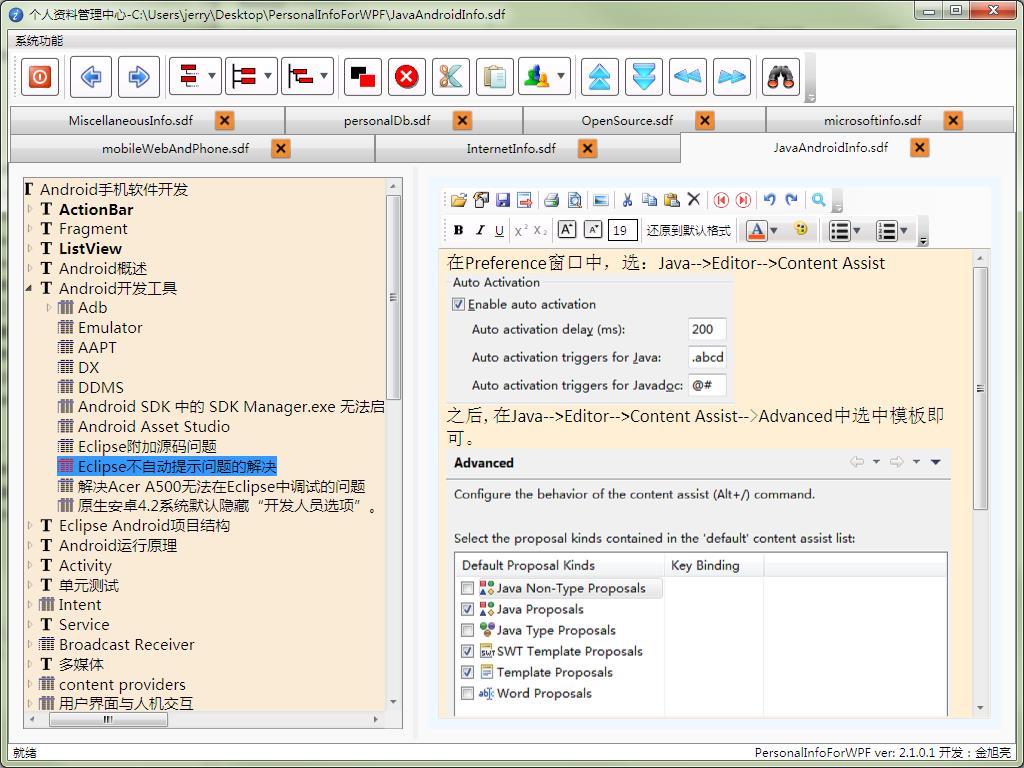
Task: Click the editor redo arrow icon
Action: click(x=792, y=200)
